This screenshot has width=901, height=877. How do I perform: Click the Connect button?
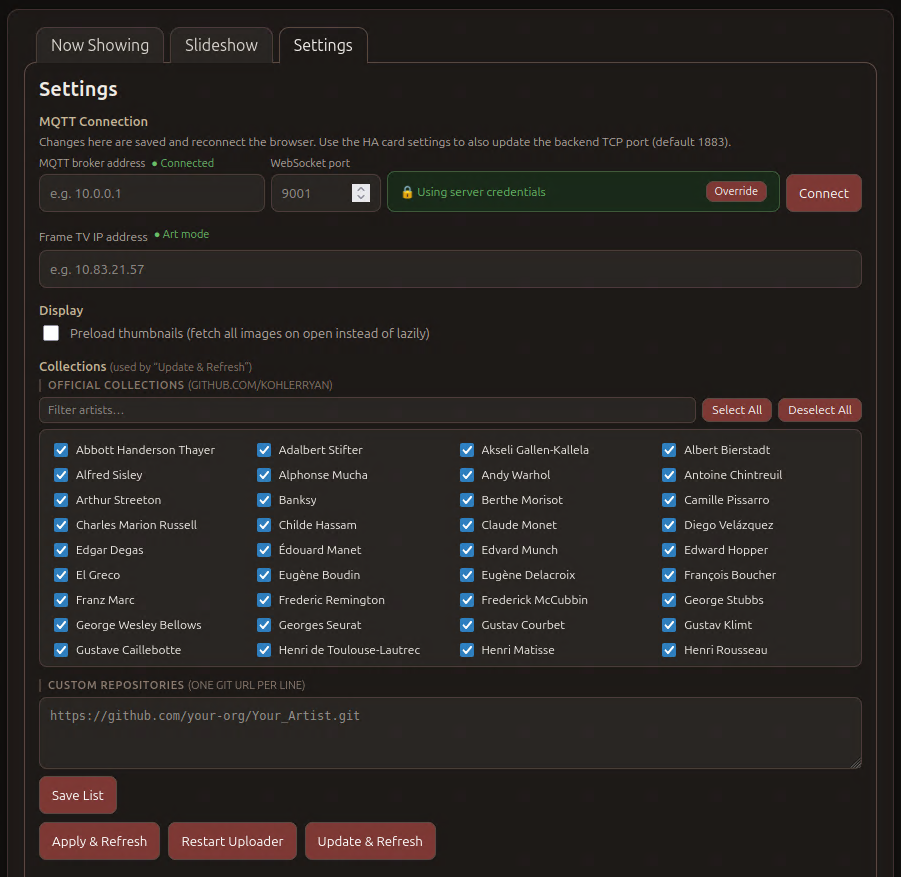(823, 193)
